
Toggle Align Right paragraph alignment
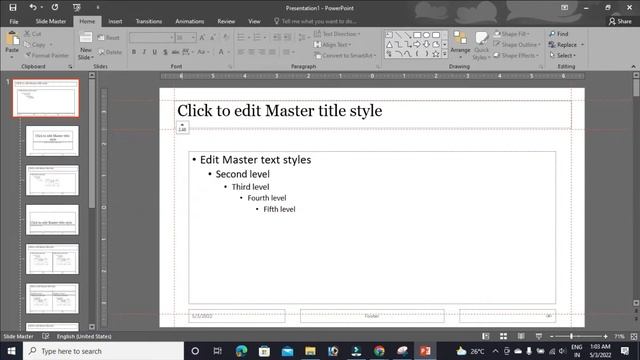[x=262, y=52]
